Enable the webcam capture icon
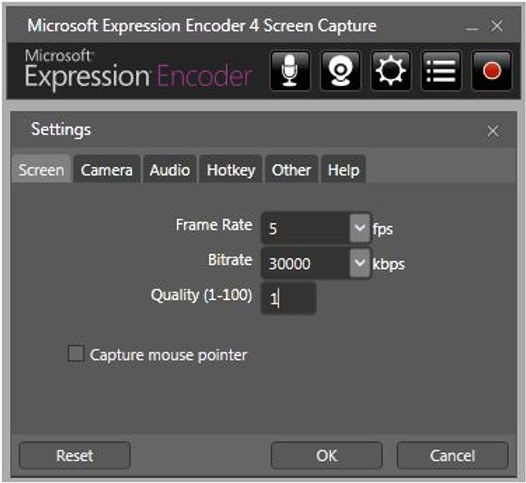The width and height of the screenshot is (526, 483). [x=340, y=71]
